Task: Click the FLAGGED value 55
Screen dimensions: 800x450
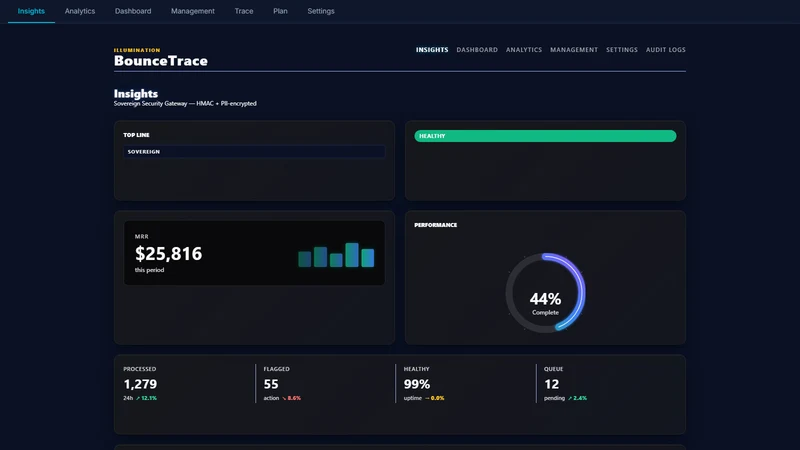Action: coord(271,384)
